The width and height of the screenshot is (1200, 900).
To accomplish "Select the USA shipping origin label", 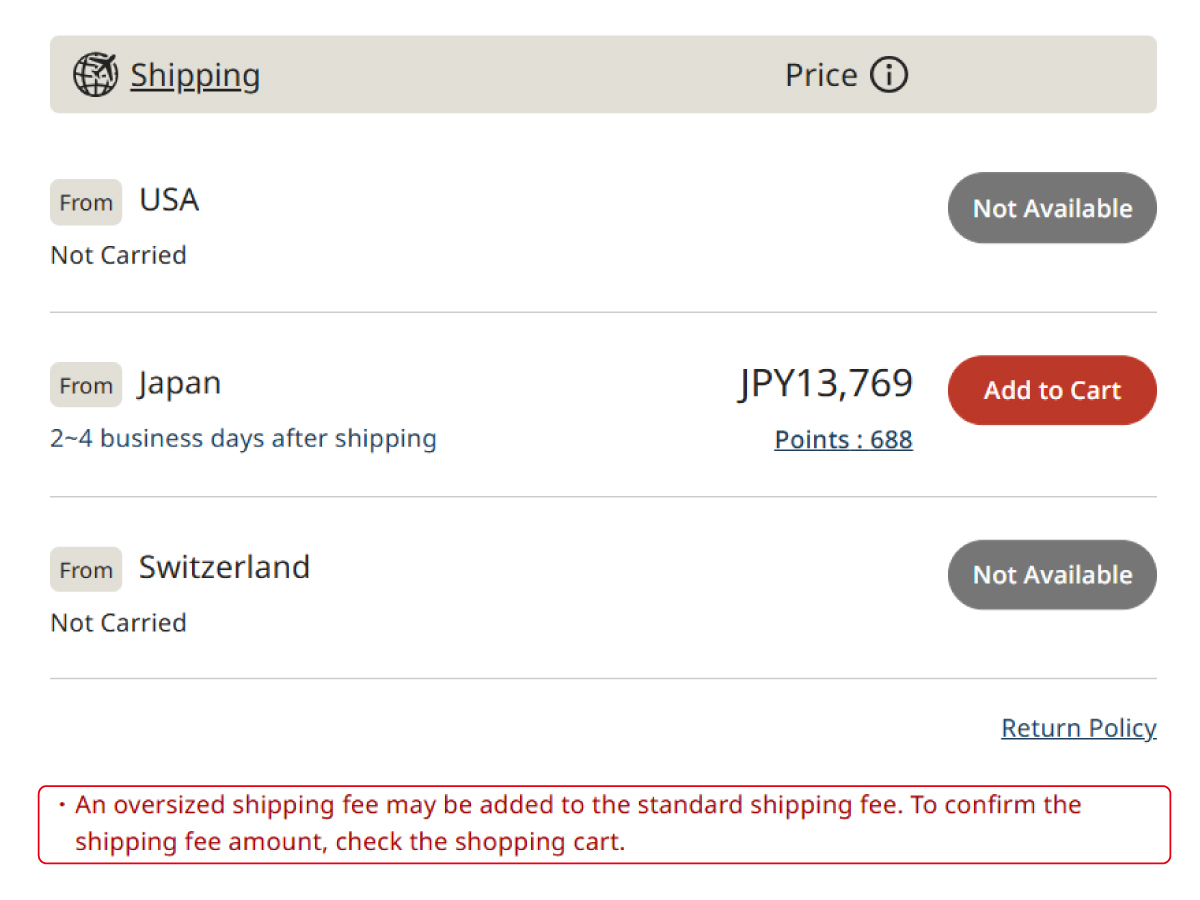I will pos(169,200).
